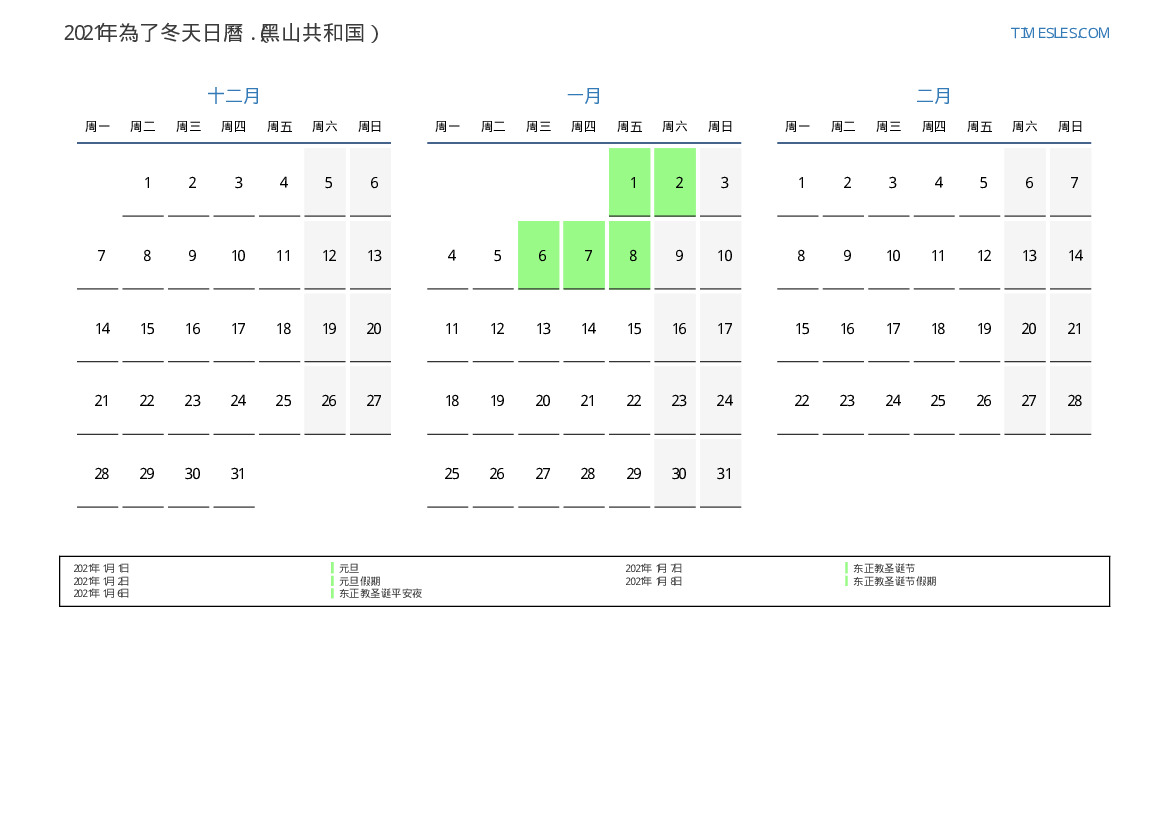This screenshot has width=1169, height=827.
Task: Click the 周日 header in December calendar
Action: [370, 127]
